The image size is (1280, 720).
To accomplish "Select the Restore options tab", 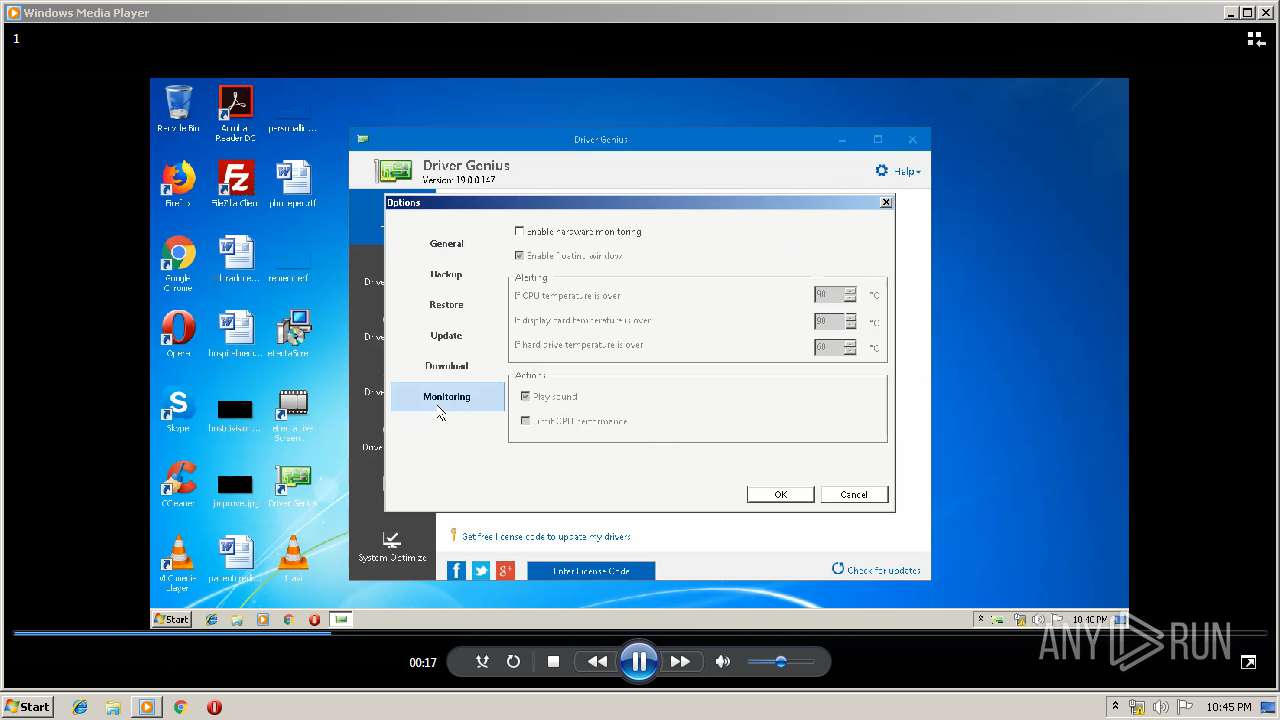I will pos(446,305).
